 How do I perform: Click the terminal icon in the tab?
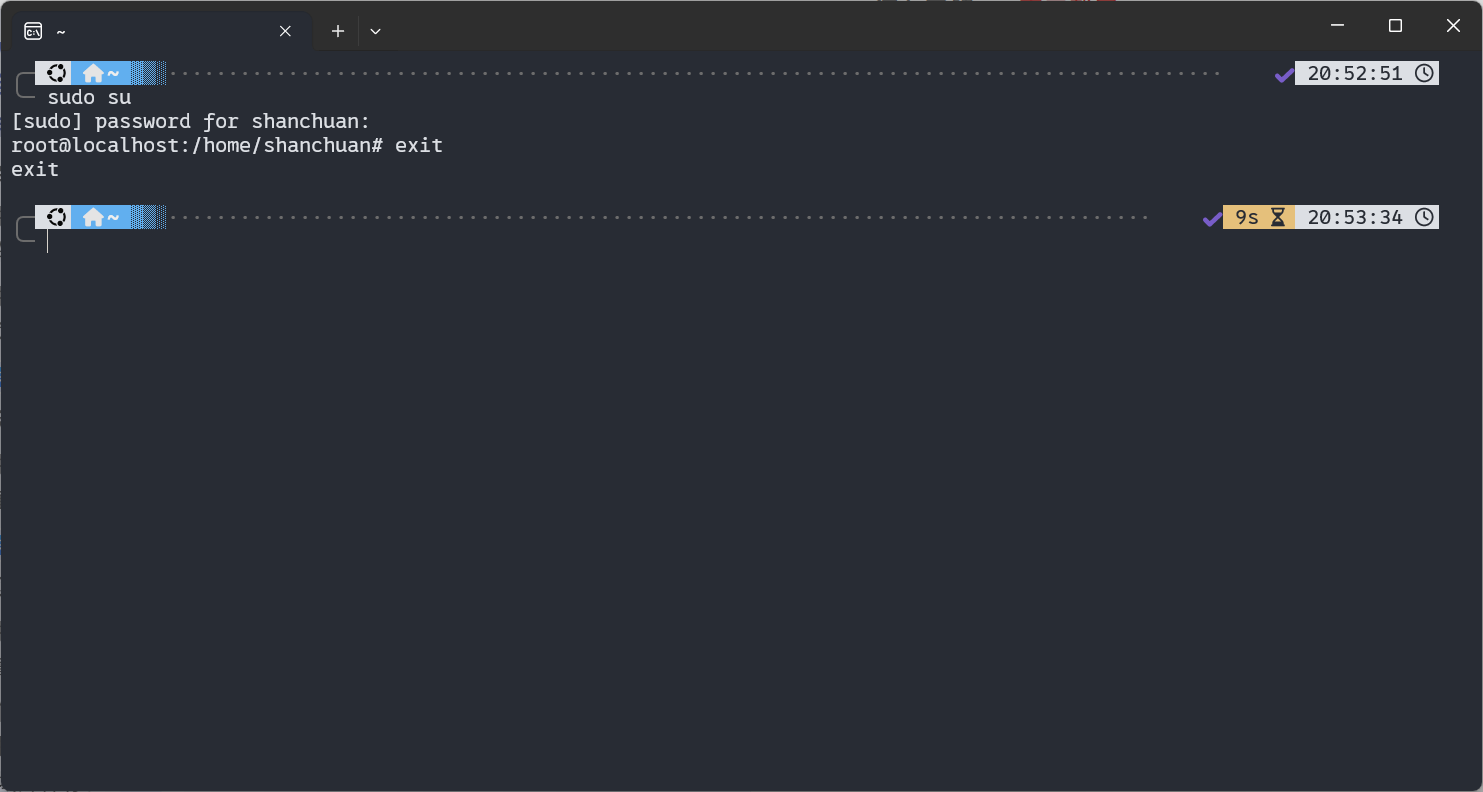pyautogui.click(x=33, y=31)
